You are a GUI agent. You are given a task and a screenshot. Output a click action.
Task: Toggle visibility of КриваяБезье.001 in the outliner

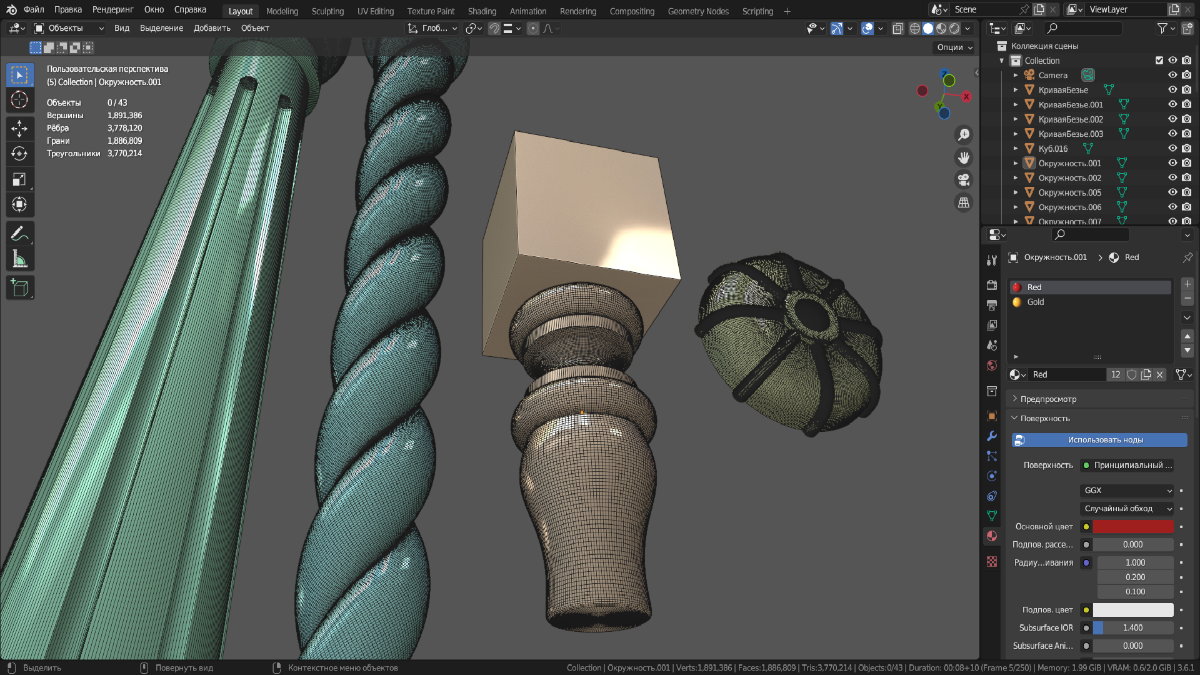[1170, 104]
